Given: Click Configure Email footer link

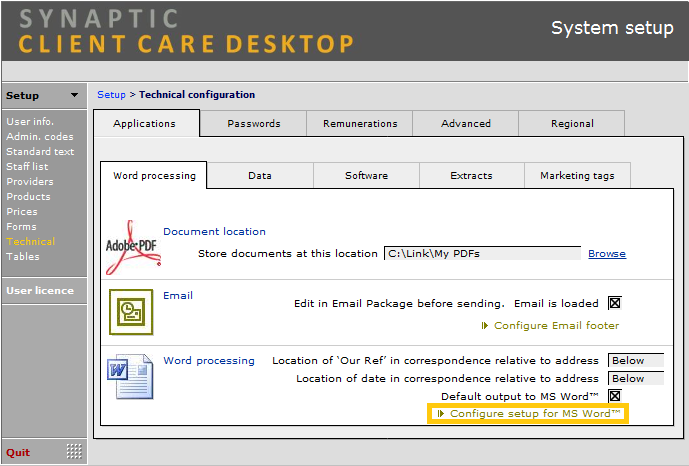Looking at the screenshot, I should click(556, 325).
